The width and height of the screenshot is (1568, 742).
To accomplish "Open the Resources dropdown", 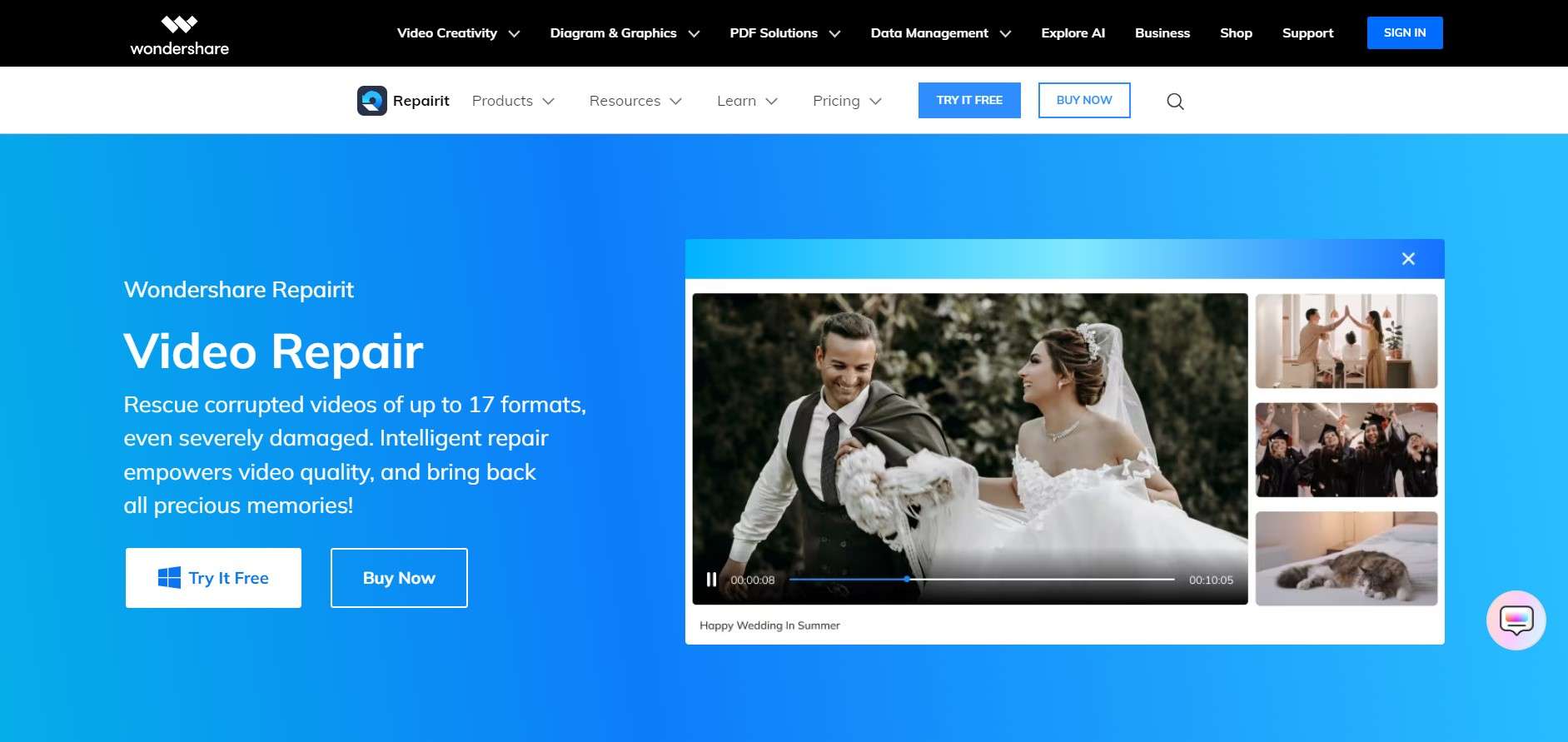I will coord(635,101).
